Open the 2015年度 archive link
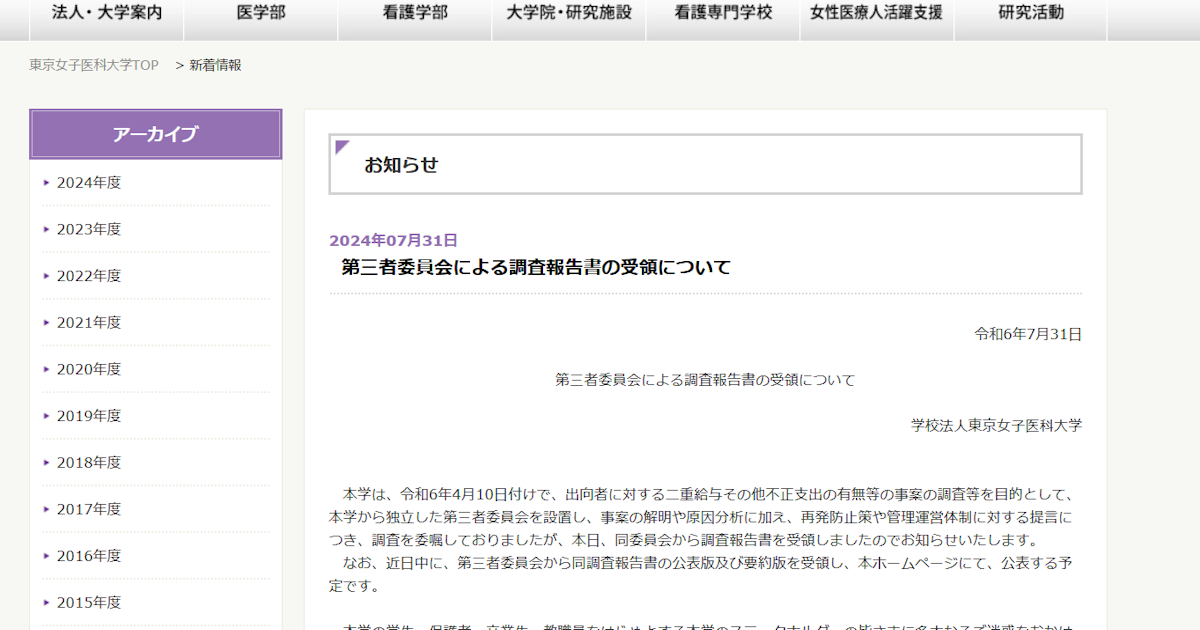Screen dimensions: 1200x630 coord(88,602)
